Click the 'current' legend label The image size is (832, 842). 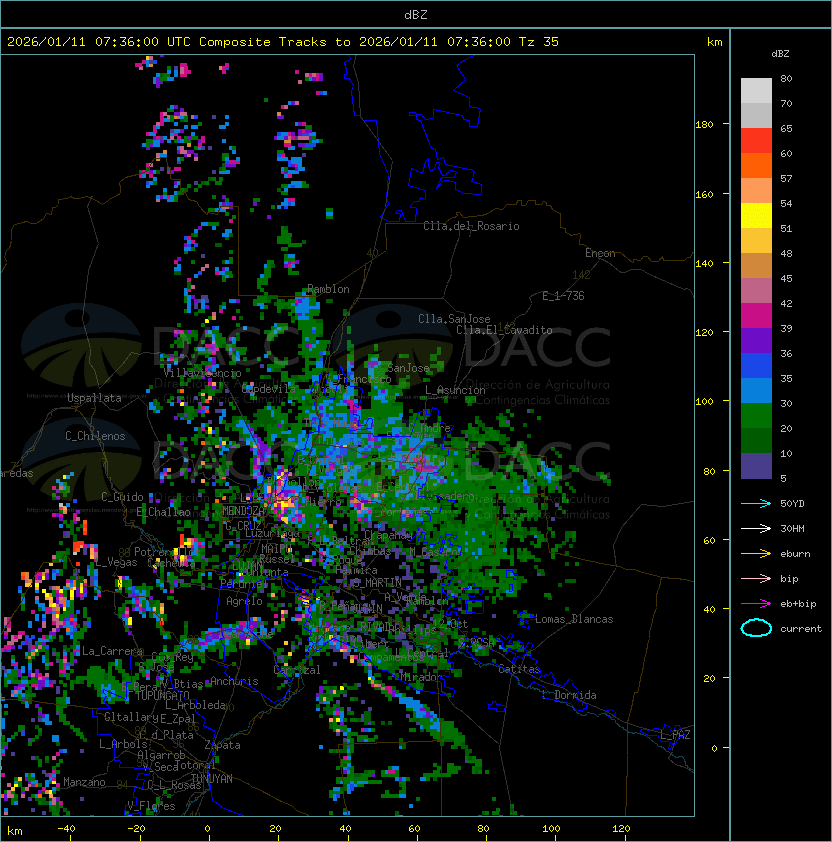[801, 629]
